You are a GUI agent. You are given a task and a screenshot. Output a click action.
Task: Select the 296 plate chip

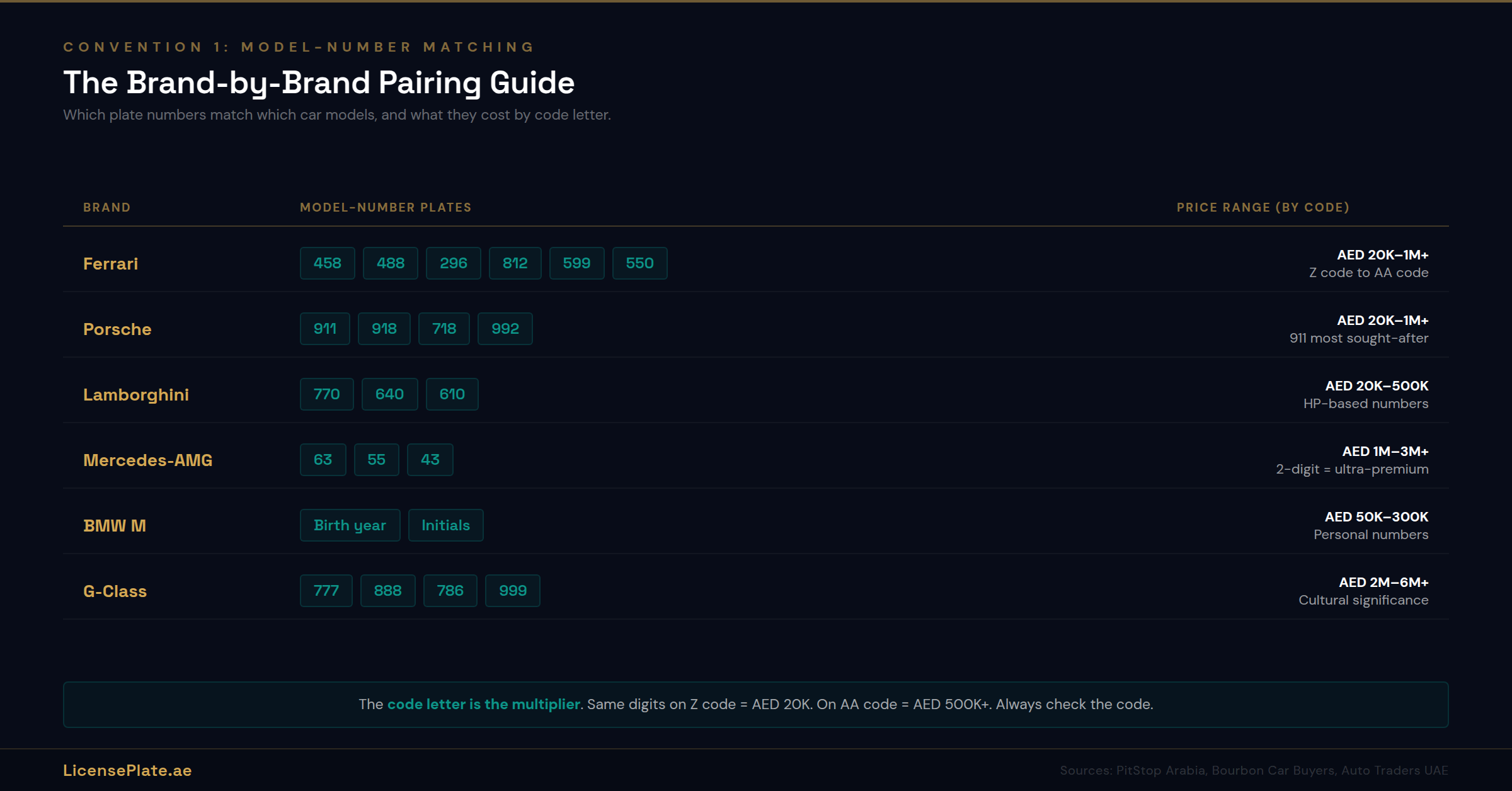pos(453,263)
